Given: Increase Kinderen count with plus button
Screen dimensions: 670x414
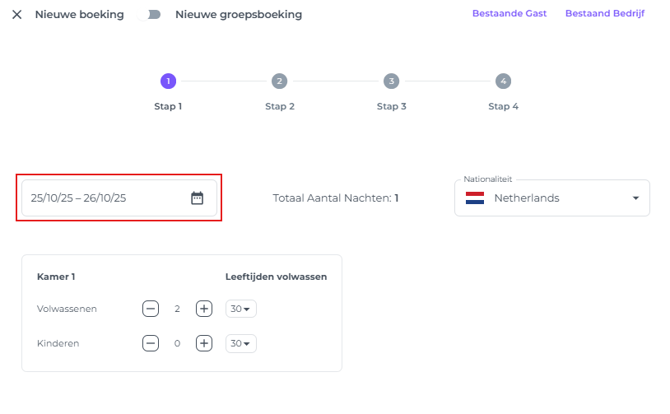Looking at the screenshot, I should (204, 343).
